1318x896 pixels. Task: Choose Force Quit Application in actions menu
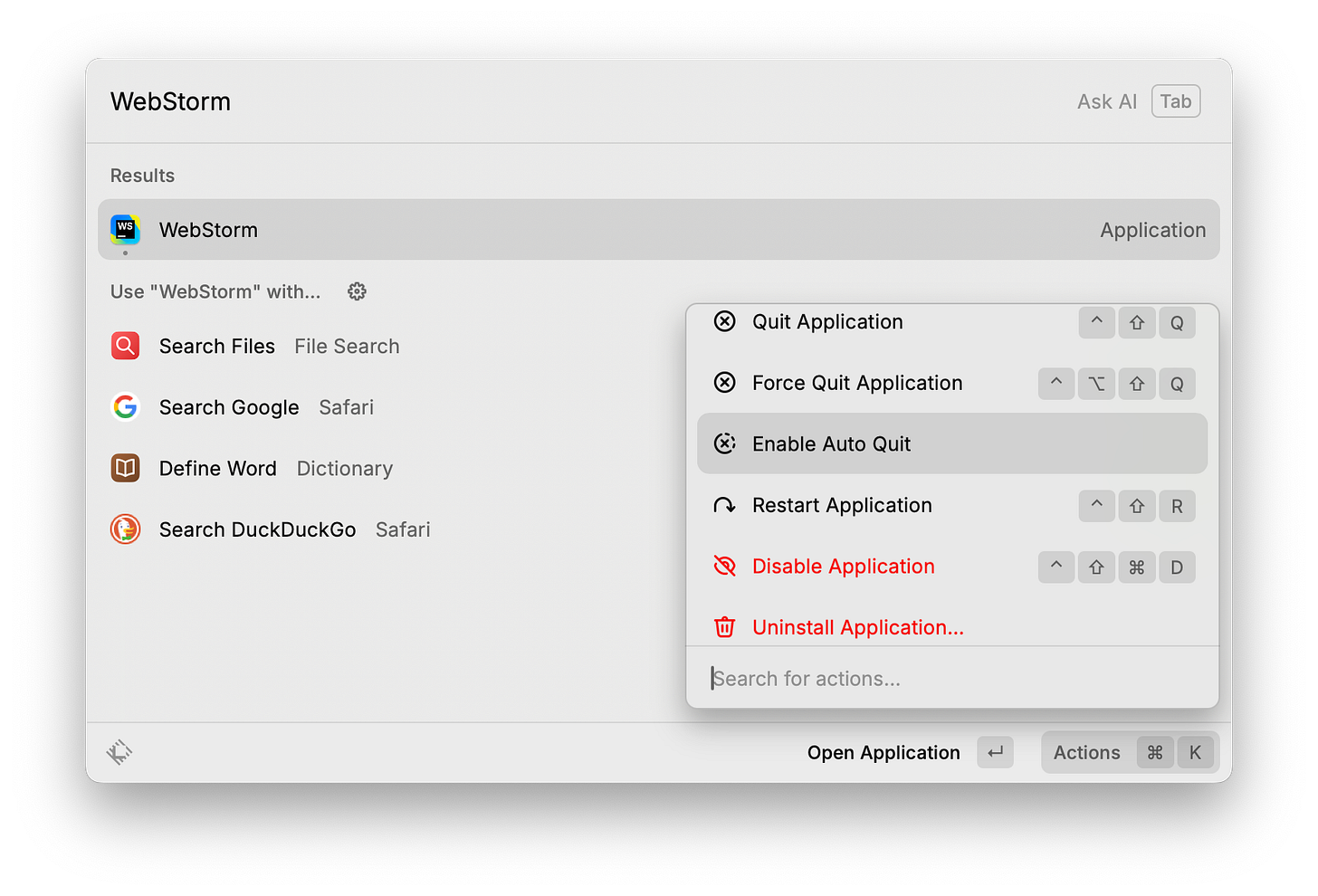click(x=952, y=383)
